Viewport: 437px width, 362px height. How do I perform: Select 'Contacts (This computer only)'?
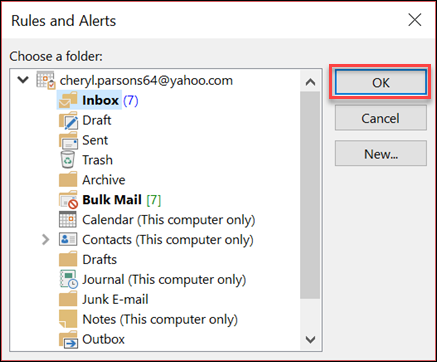pyautogui.click(x=168, y=240)
